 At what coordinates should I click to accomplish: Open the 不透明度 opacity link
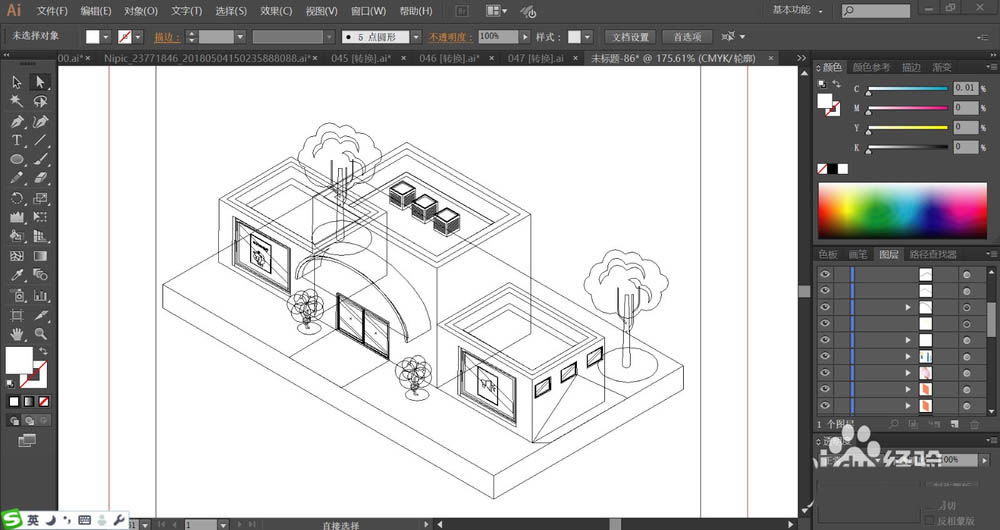(450, 37)
